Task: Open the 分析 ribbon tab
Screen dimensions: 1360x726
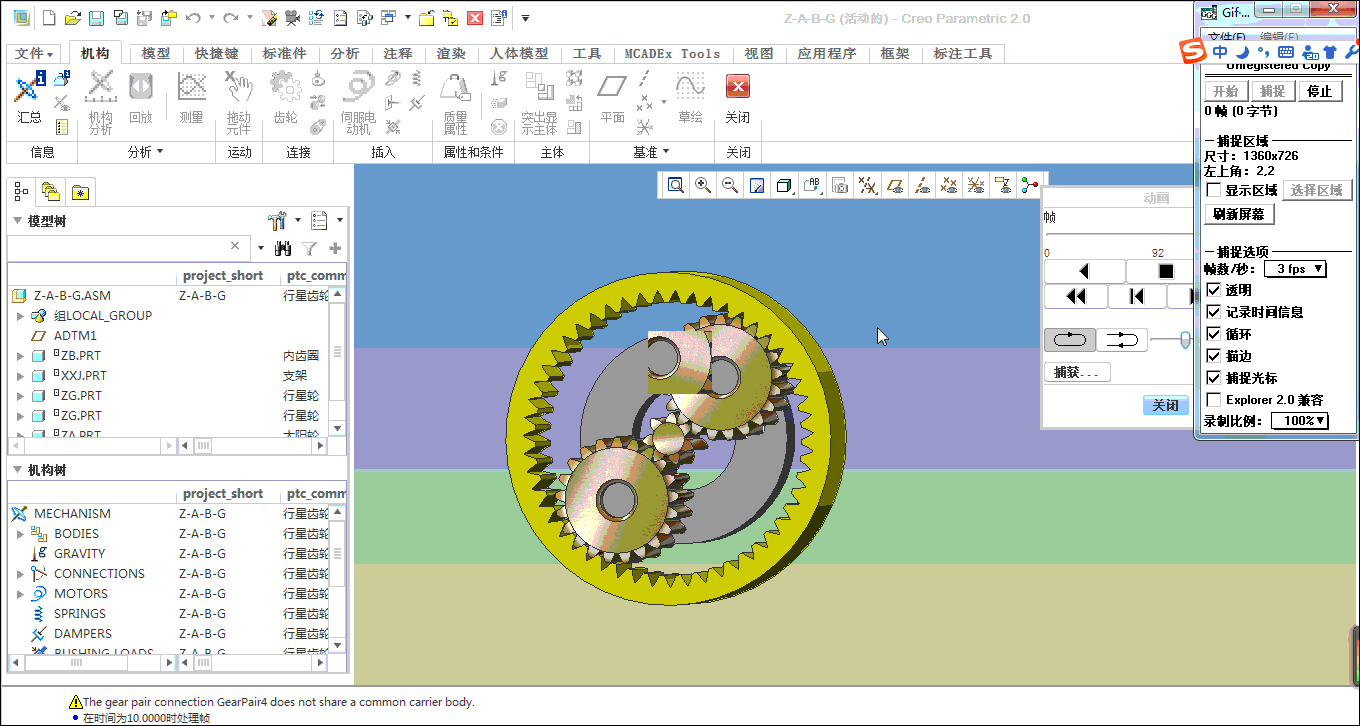Action: (x=345, y=54)
